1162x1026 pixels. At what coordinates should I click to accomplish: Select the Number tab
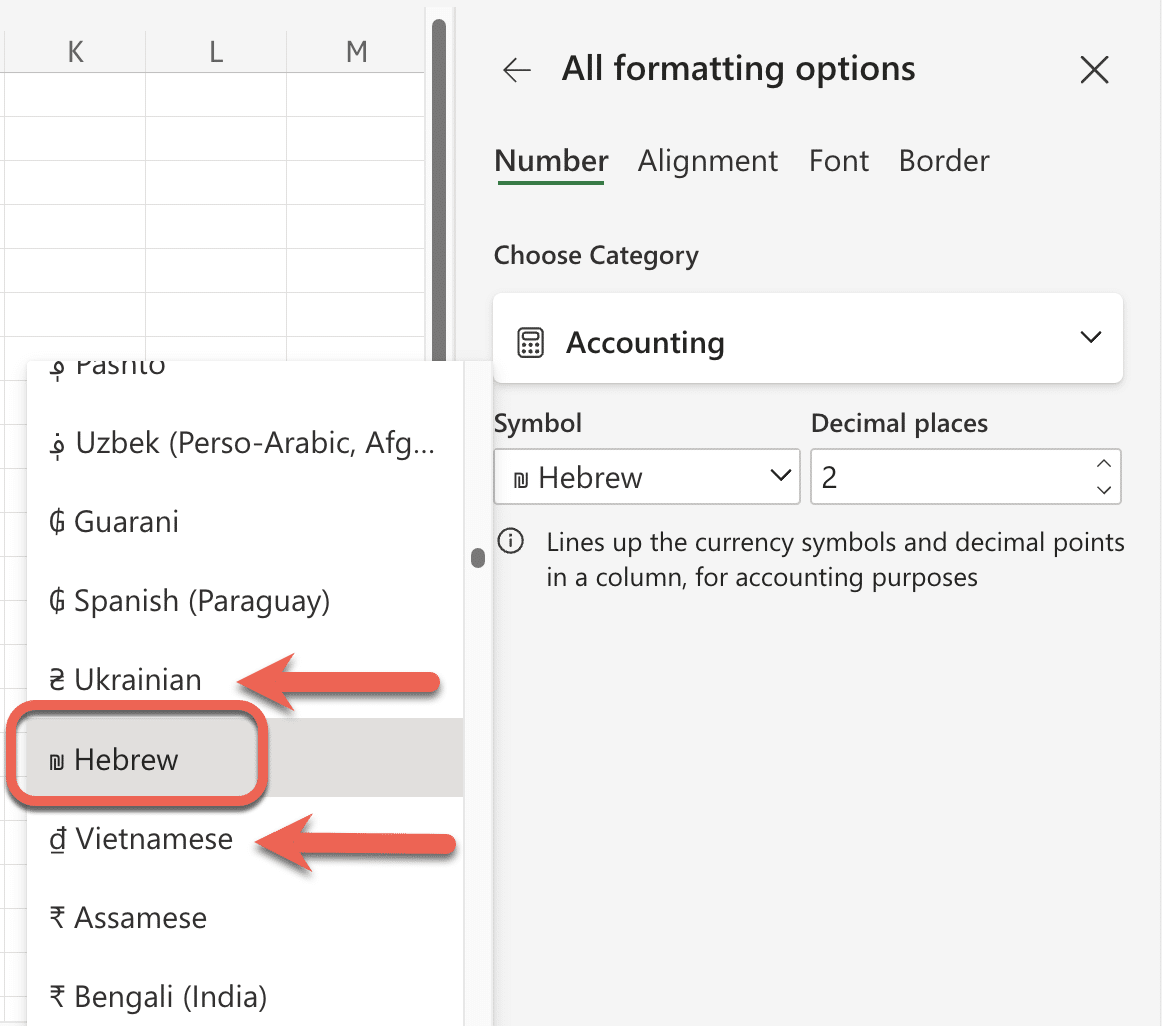tap(551, 161)
